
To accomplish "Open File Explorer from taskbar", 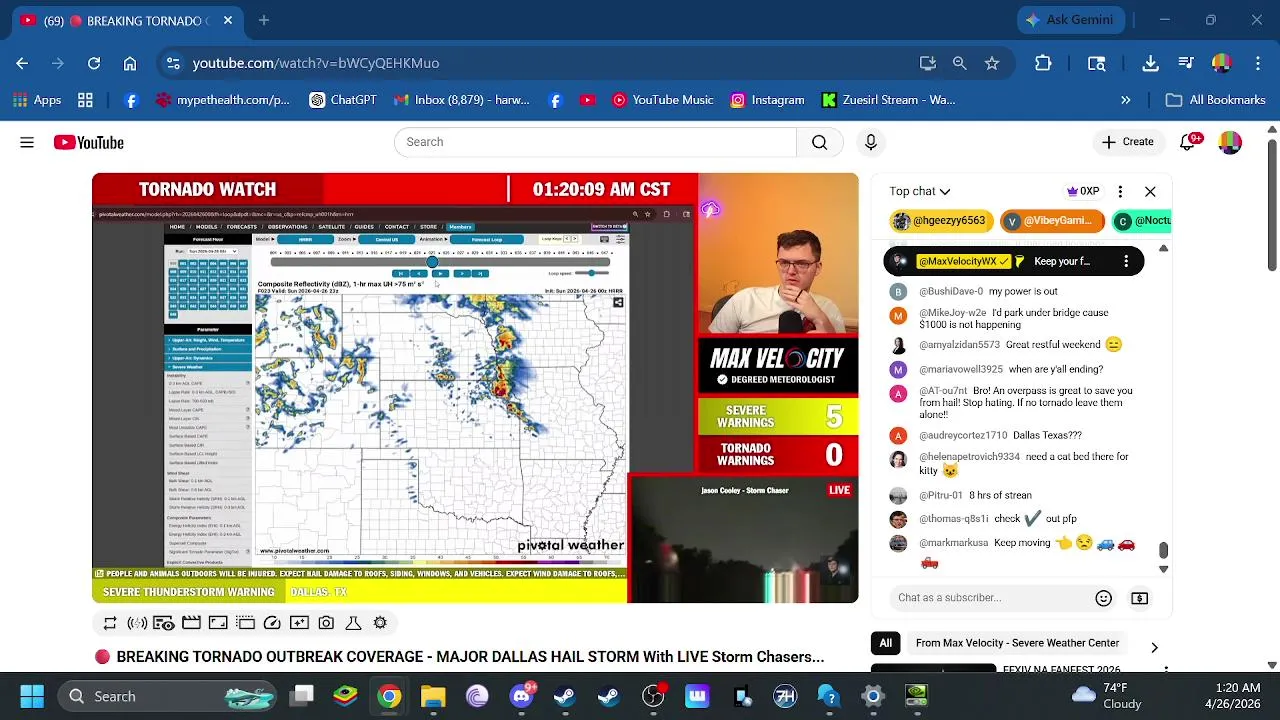I will click(433, 696).
